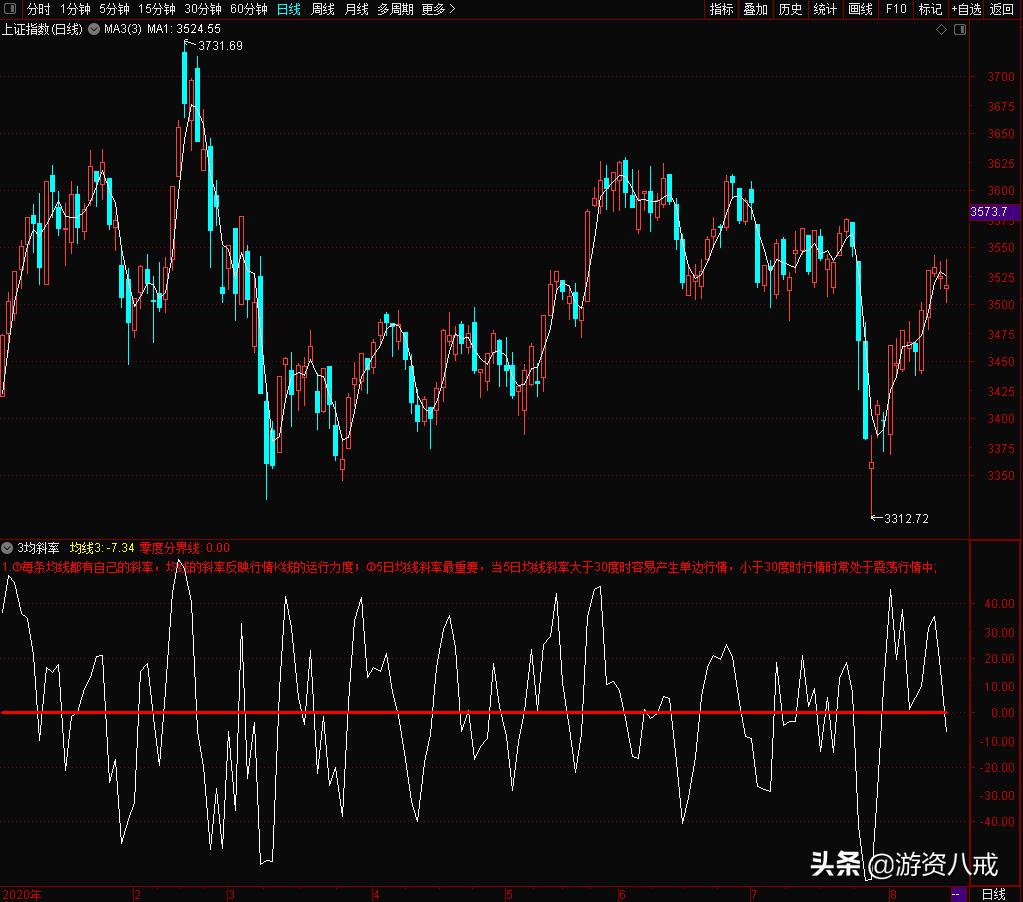Click the diamond icon at chart top-right

pos(941,29)
